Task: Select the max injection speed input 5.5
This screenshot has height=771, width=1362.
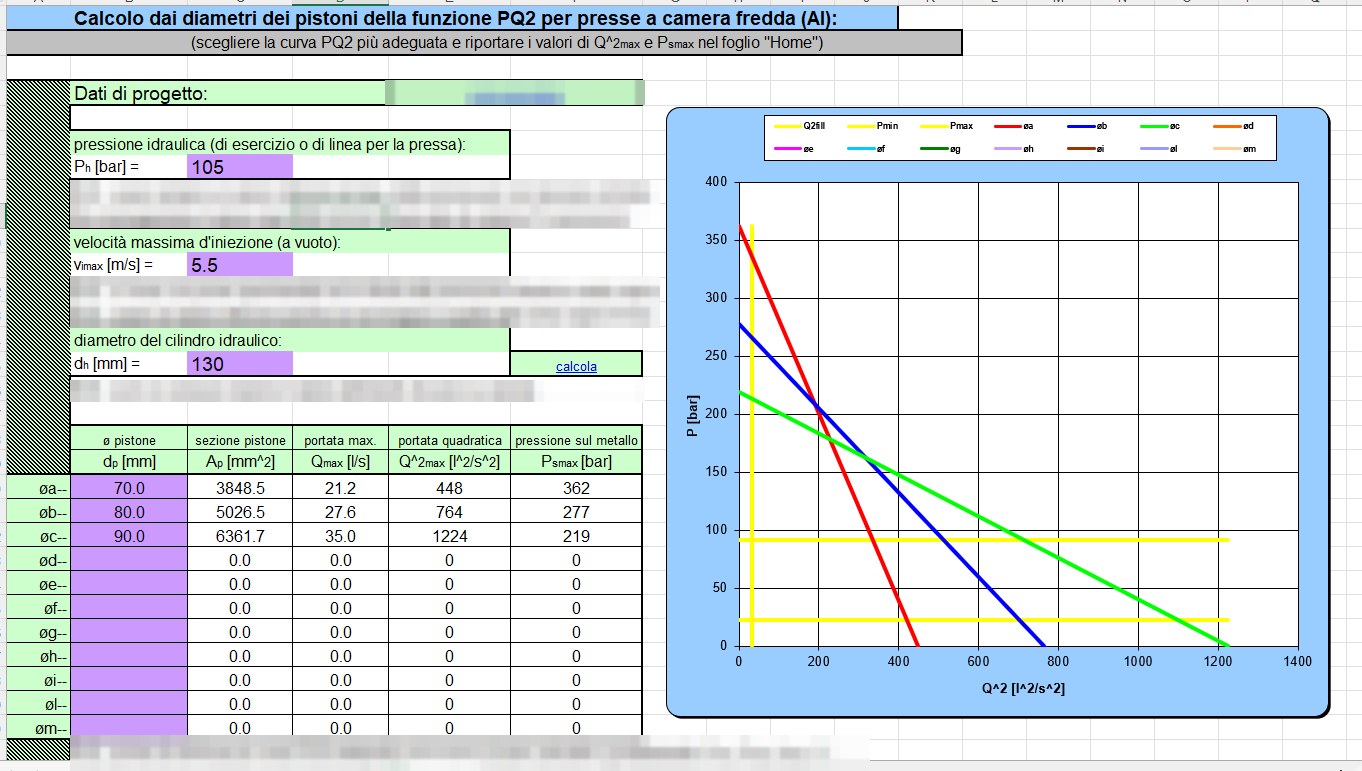Action: 240,265
